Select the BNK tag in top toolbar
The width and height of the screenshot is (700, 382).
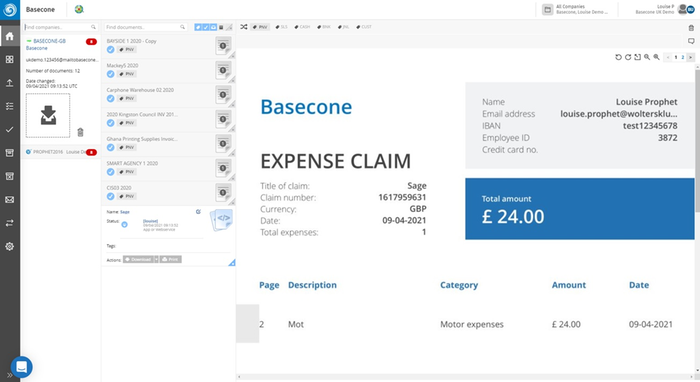324,27
